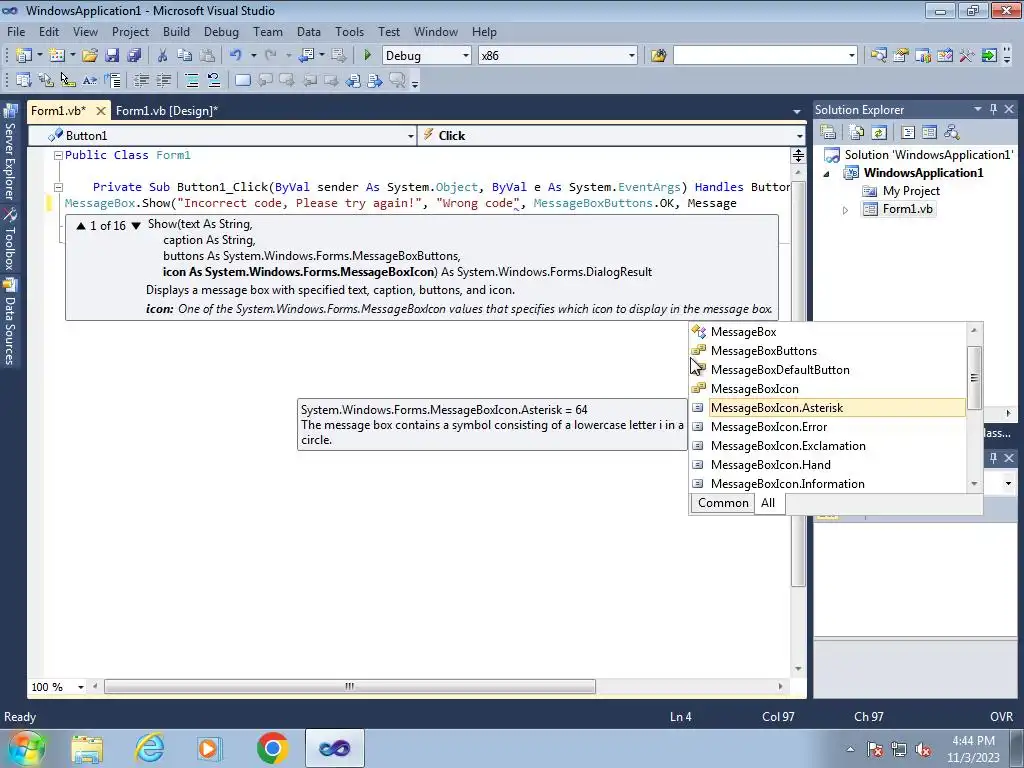Screen dimensions: 1024x768
Task: Open the Build menu
Action: pyautogui.click(x=176, y=32)
